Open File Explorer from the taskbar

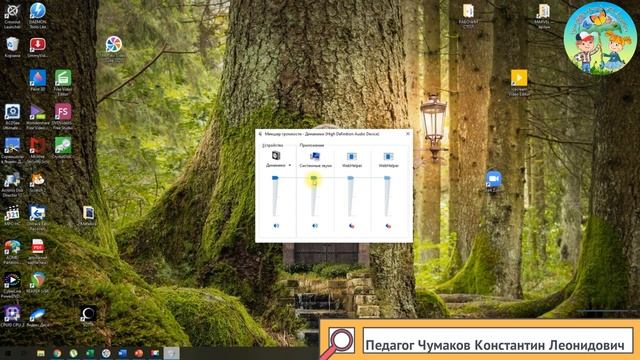click(41, 353)
